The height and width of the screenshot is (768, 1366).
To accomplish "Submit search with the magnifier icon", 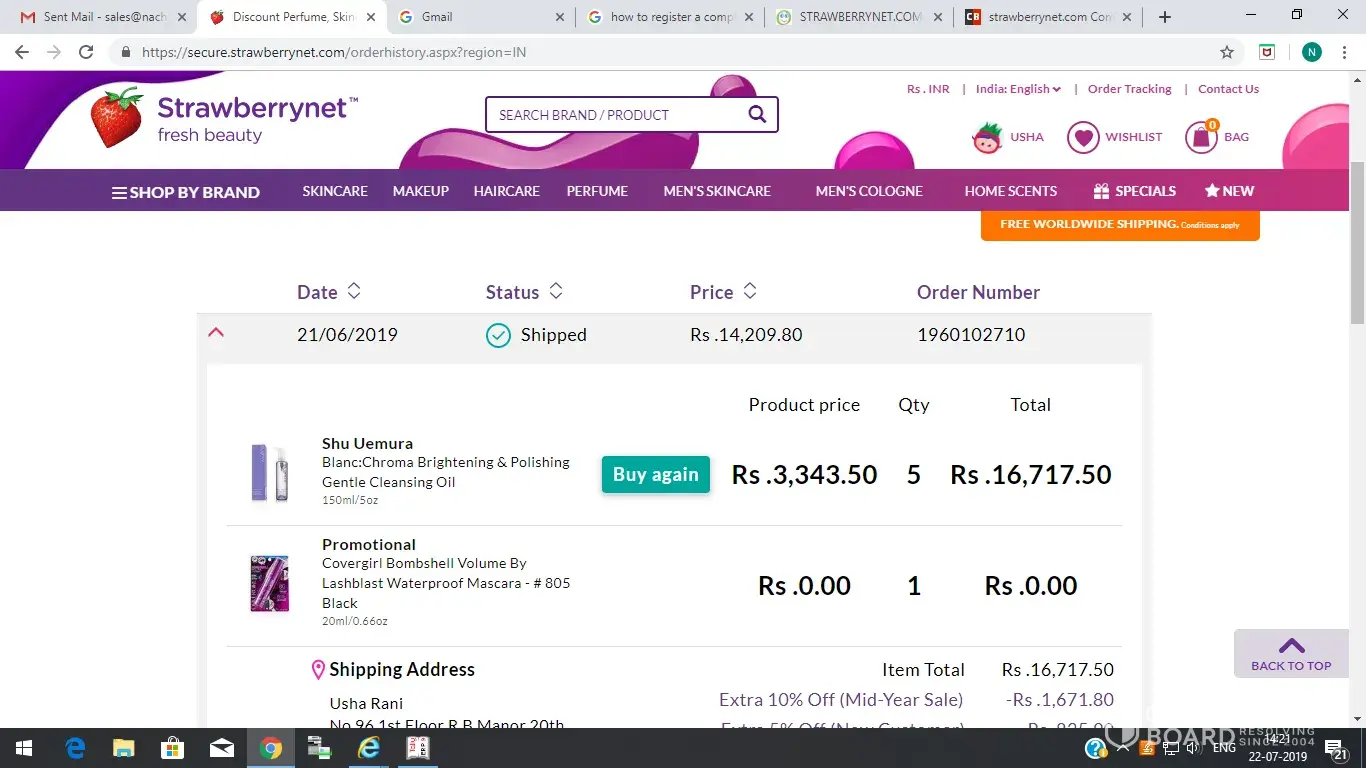I will [x=757, y=114].
